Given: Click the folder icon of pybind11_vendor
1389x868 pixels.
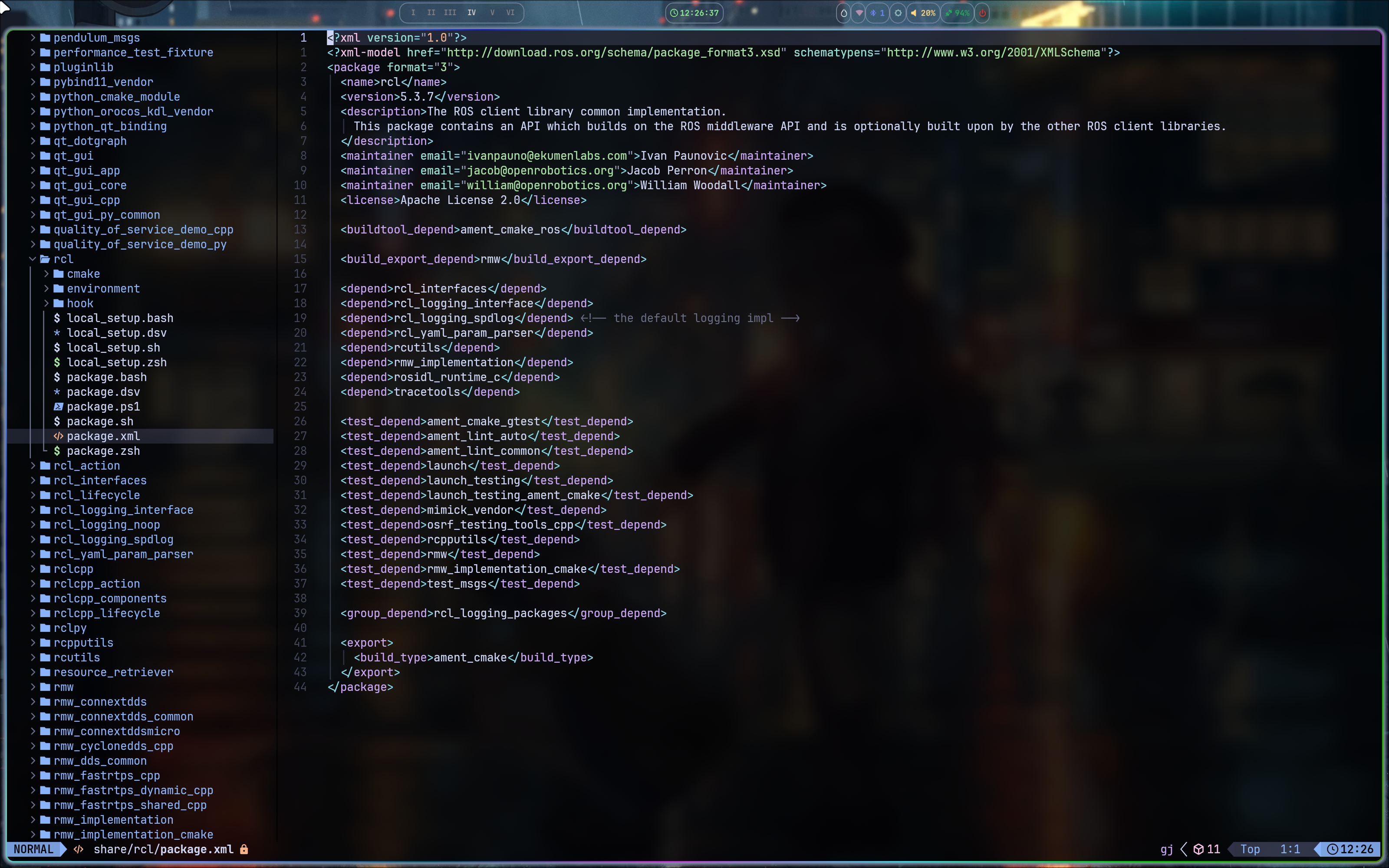Looking at the screenshot, I should tap(45, 82).
